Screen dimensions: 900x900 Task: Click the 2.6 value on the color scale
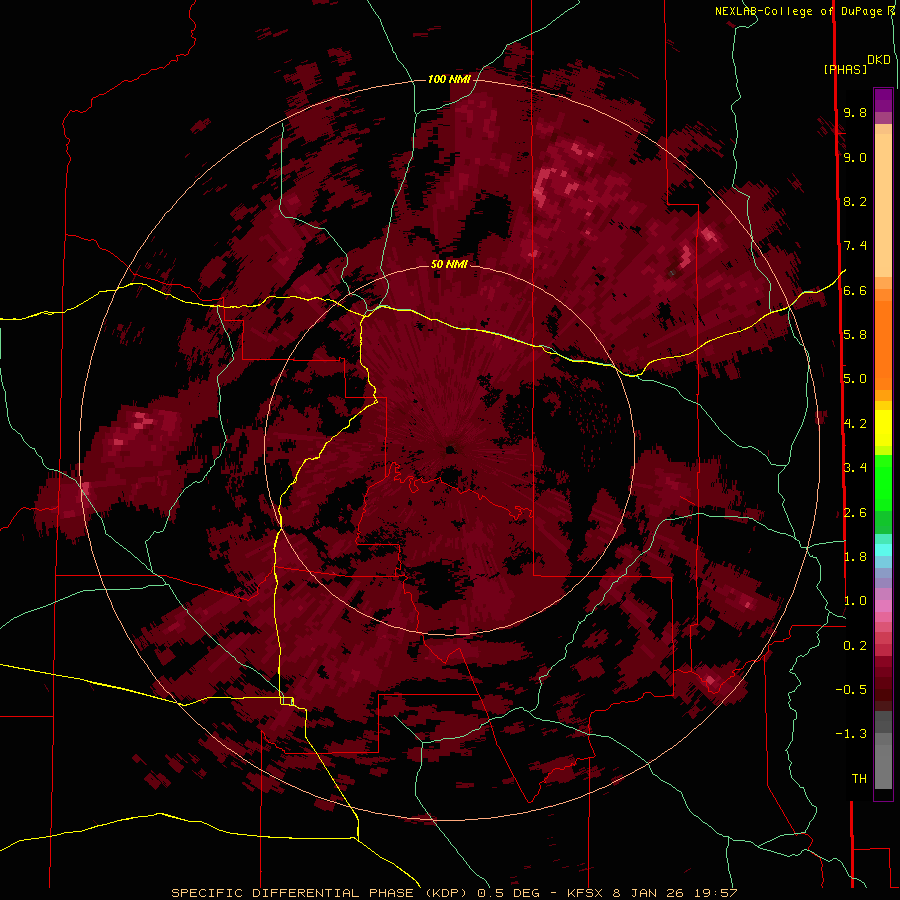[x=855, y=513]
